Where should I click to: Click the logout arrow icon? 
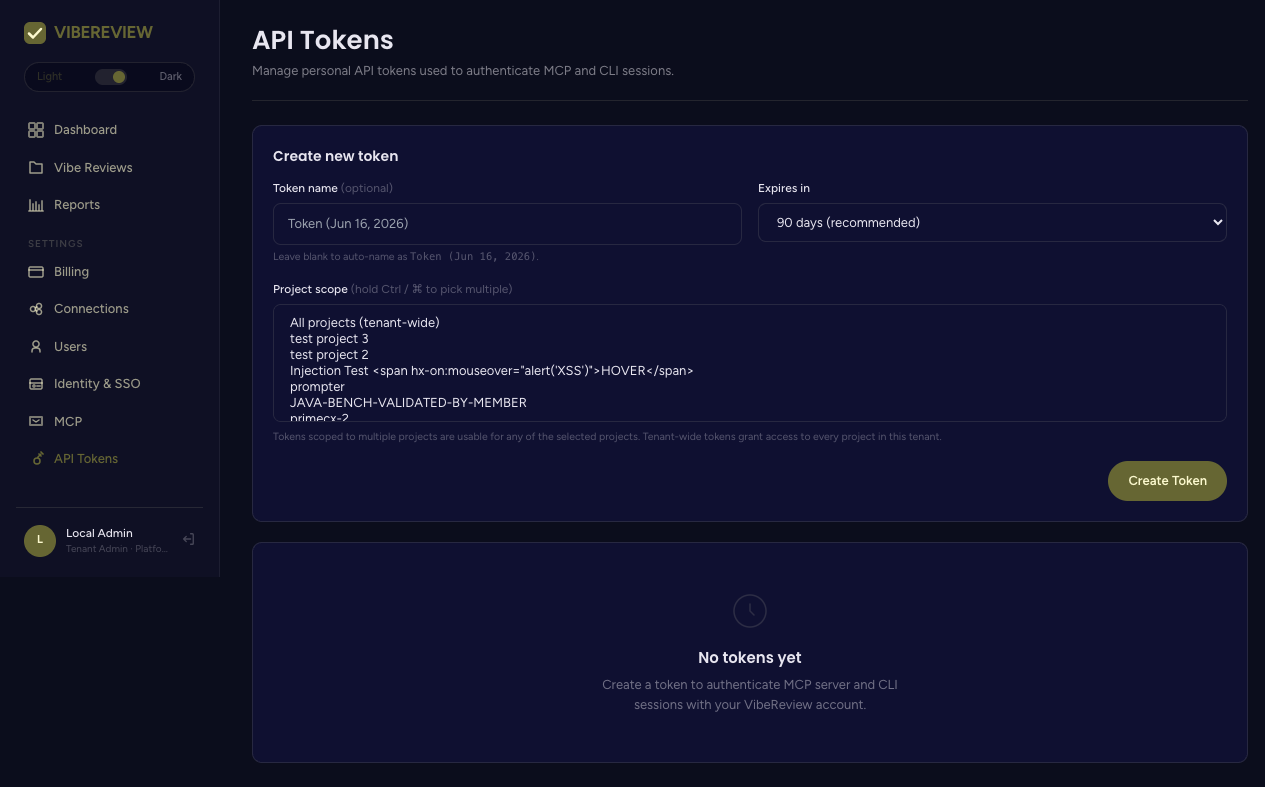tap(188, 539)
